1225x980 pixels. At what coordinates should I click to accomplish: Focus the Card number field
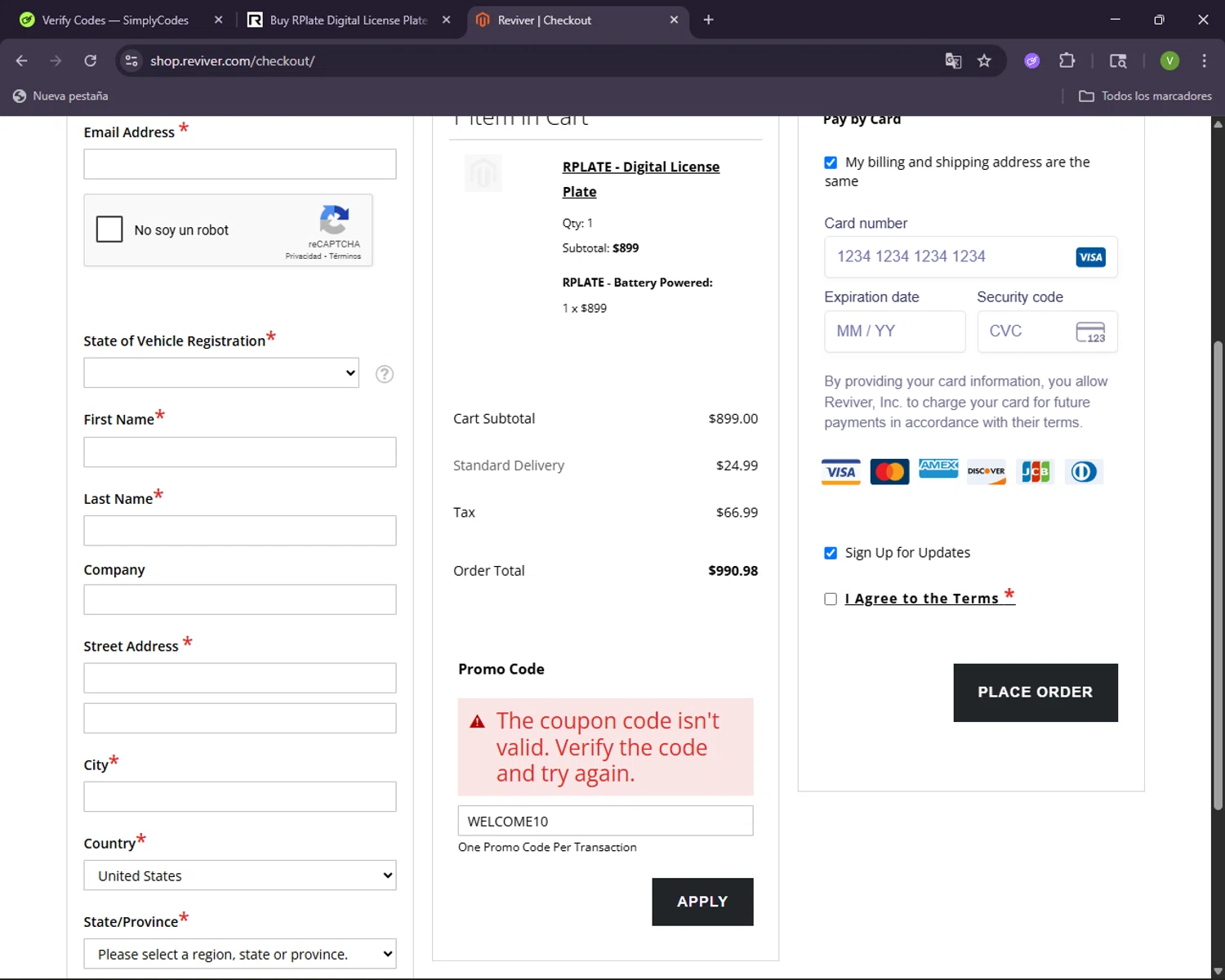[x=971, y=257]
